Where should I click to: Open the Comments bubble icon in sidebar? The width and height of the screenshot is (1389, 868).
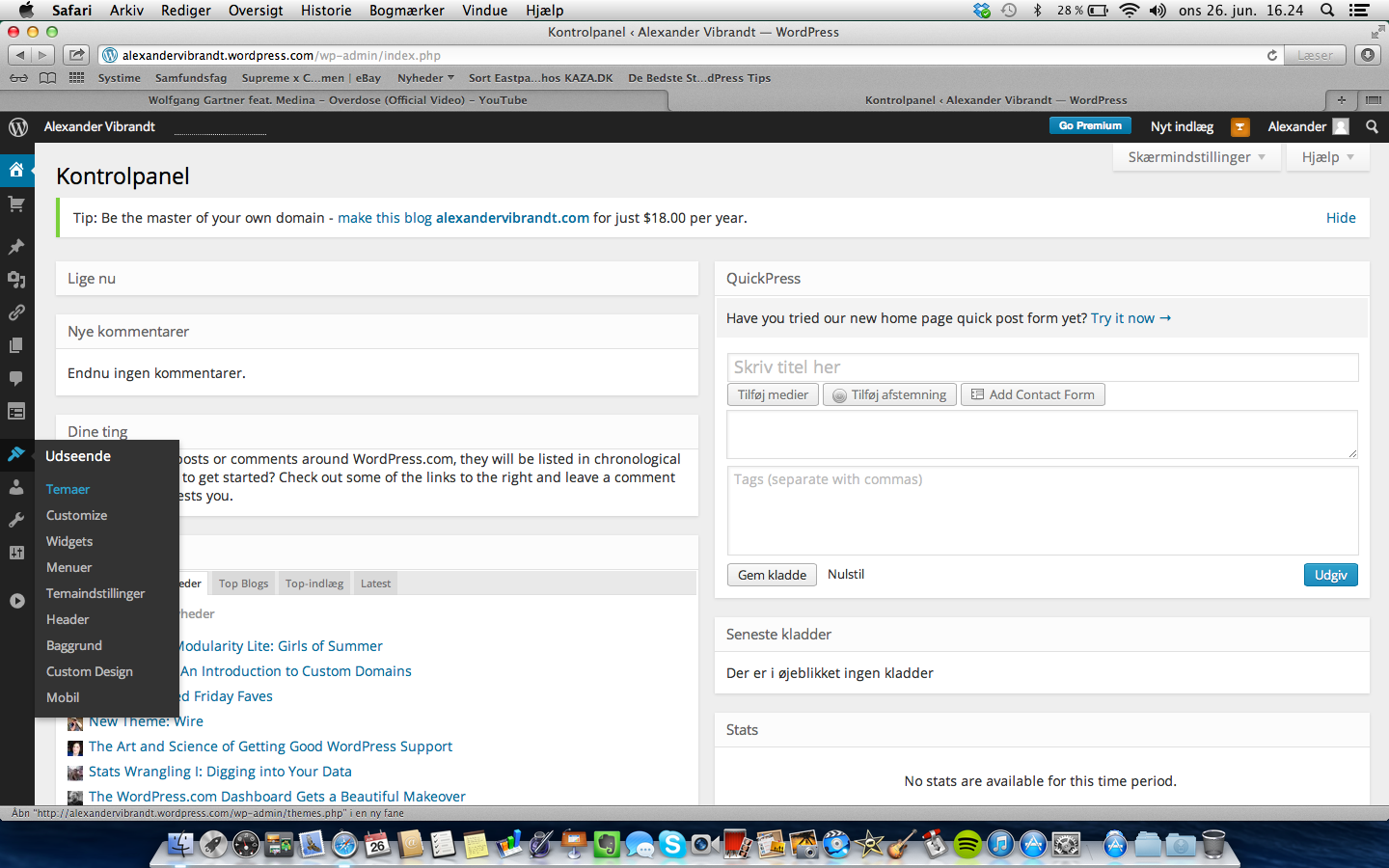16,378
